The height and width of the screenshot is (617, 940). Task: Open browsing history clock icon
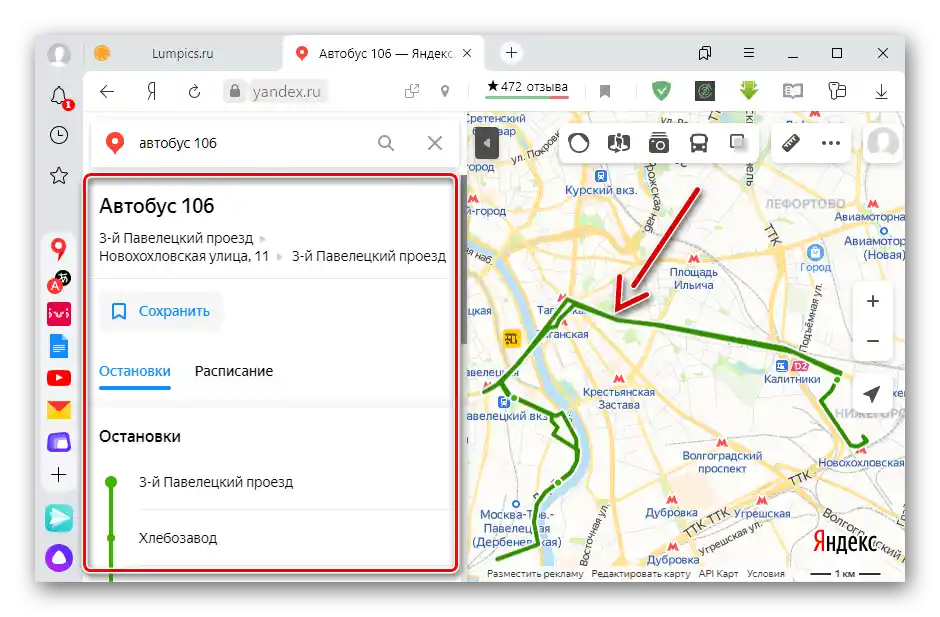(59, 136)
